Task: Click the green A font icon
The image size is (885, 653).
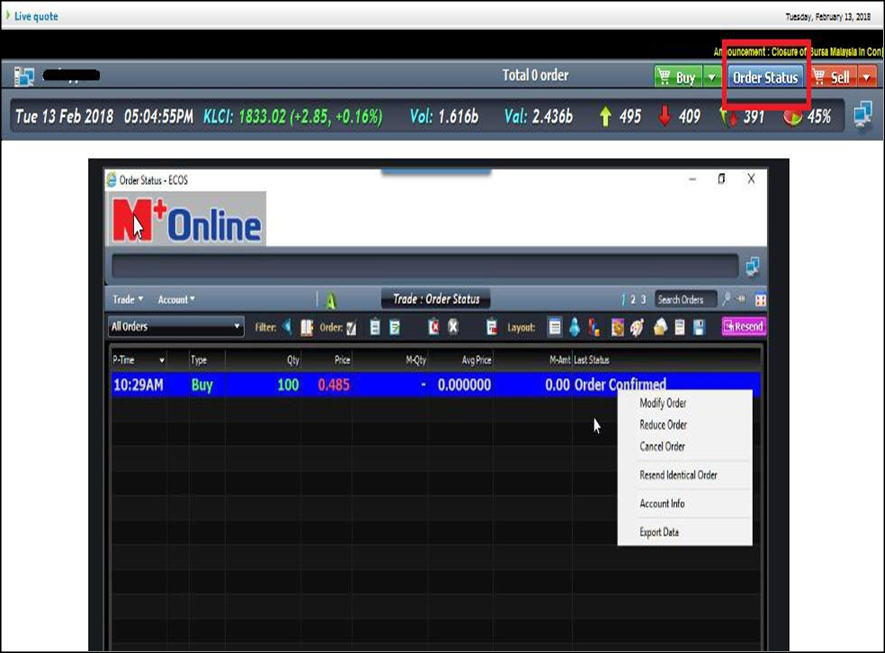Action: pyautogui.click(x=329, y=300)
